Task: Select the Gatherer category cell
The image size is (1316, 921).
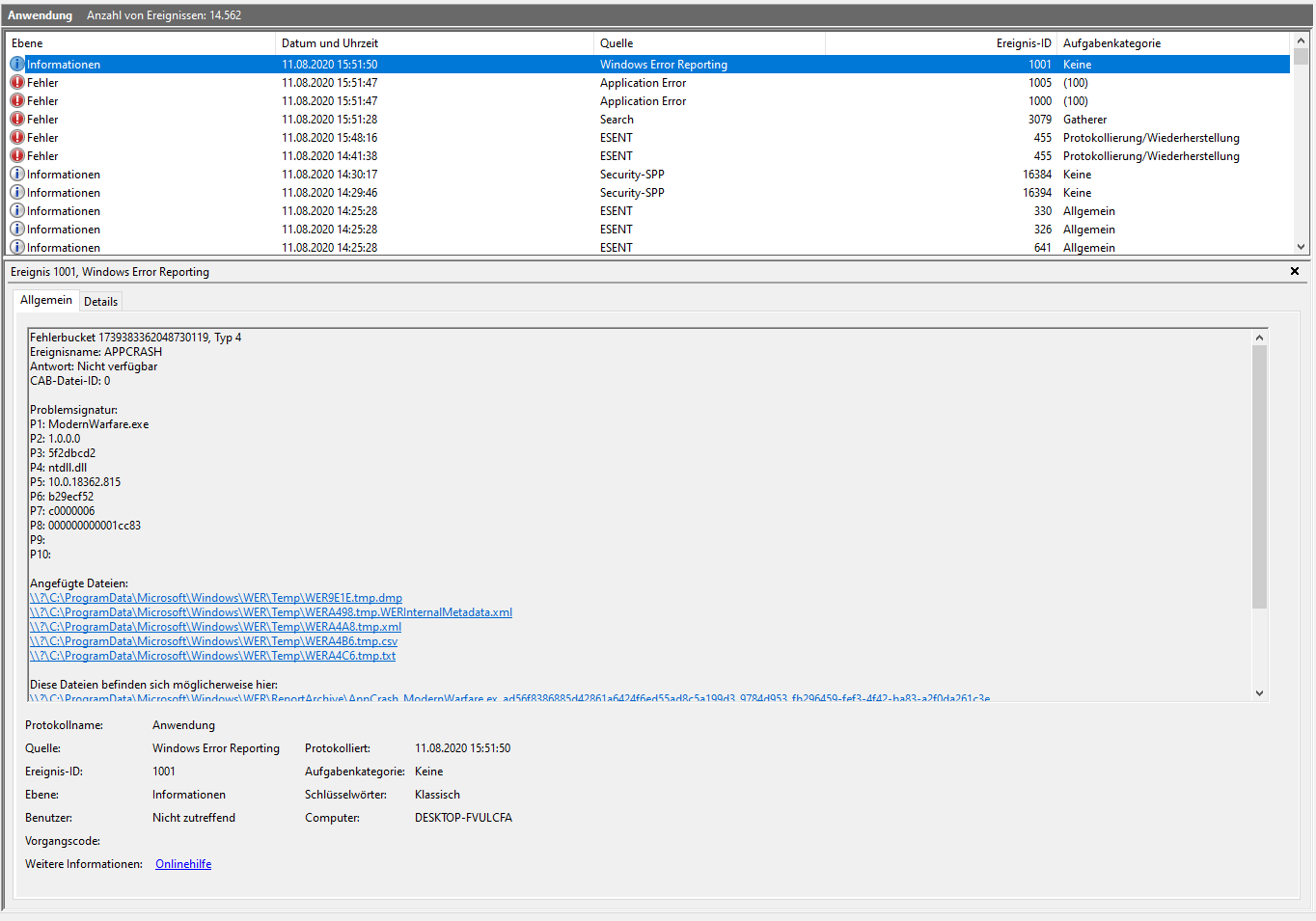Action: [x=1084, y=120]
